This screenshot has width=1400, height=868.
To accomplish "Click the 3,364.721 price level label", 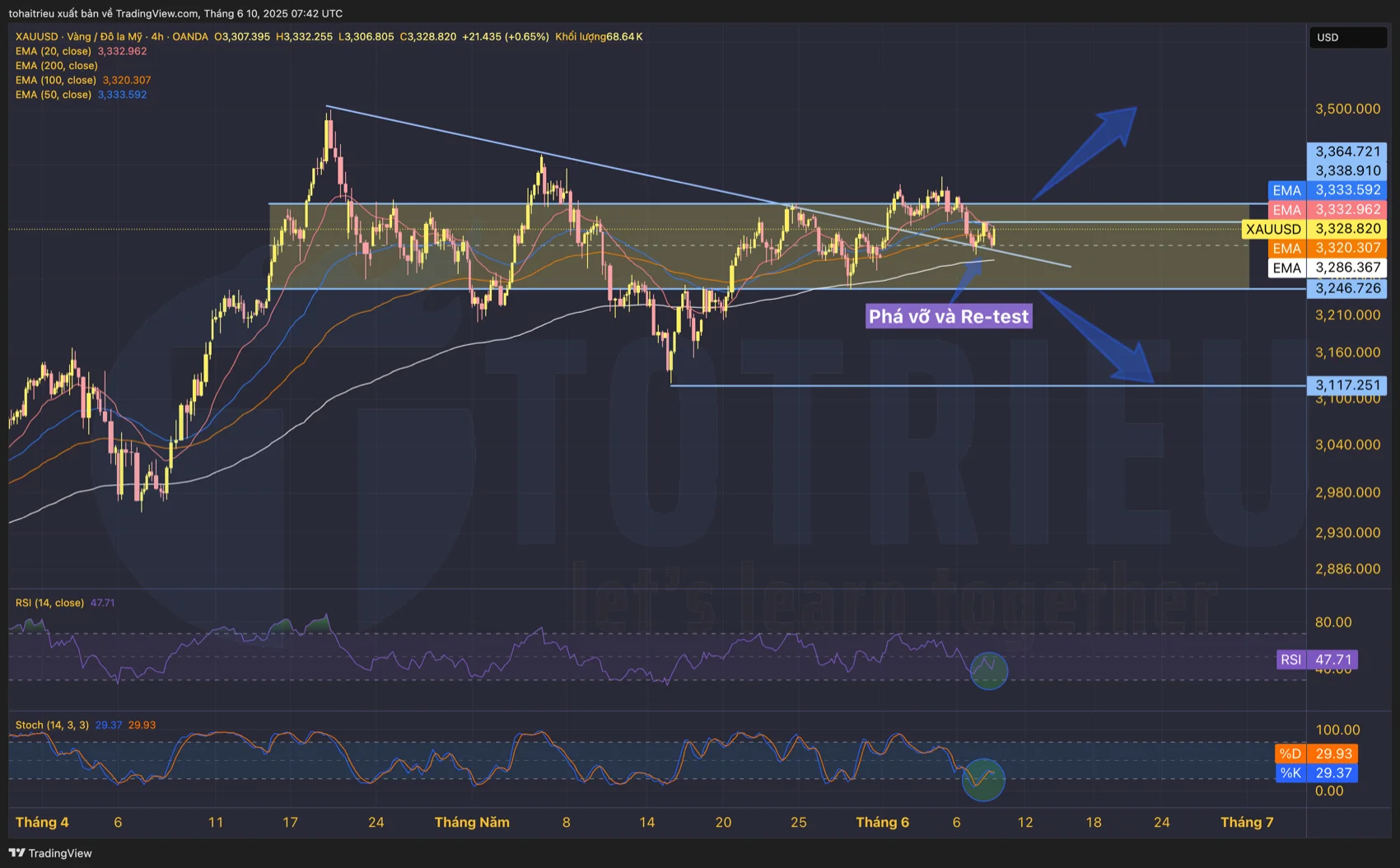I will tap(1347, 152).
